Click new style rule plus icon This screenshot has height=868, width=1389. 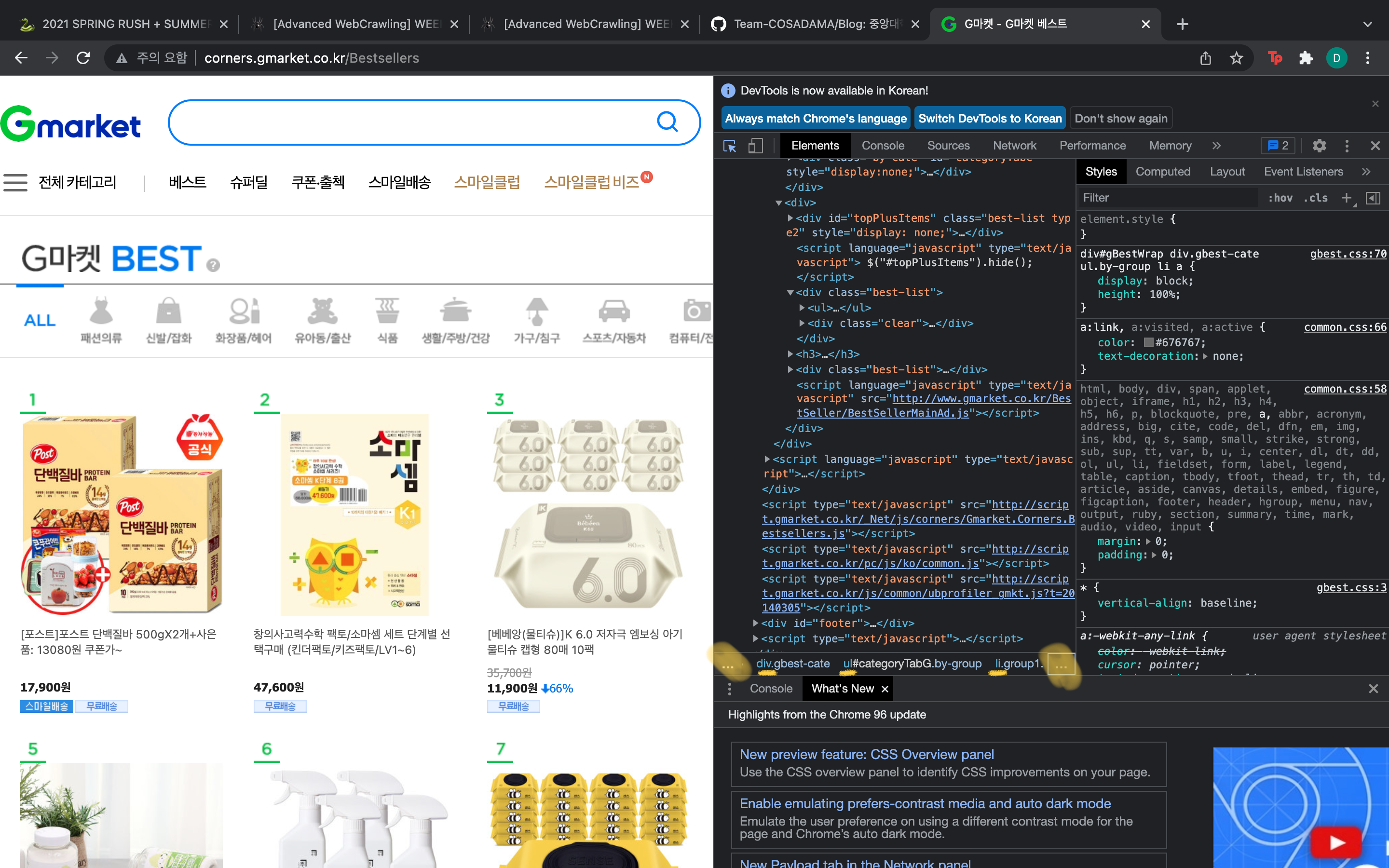[1347, 198]
